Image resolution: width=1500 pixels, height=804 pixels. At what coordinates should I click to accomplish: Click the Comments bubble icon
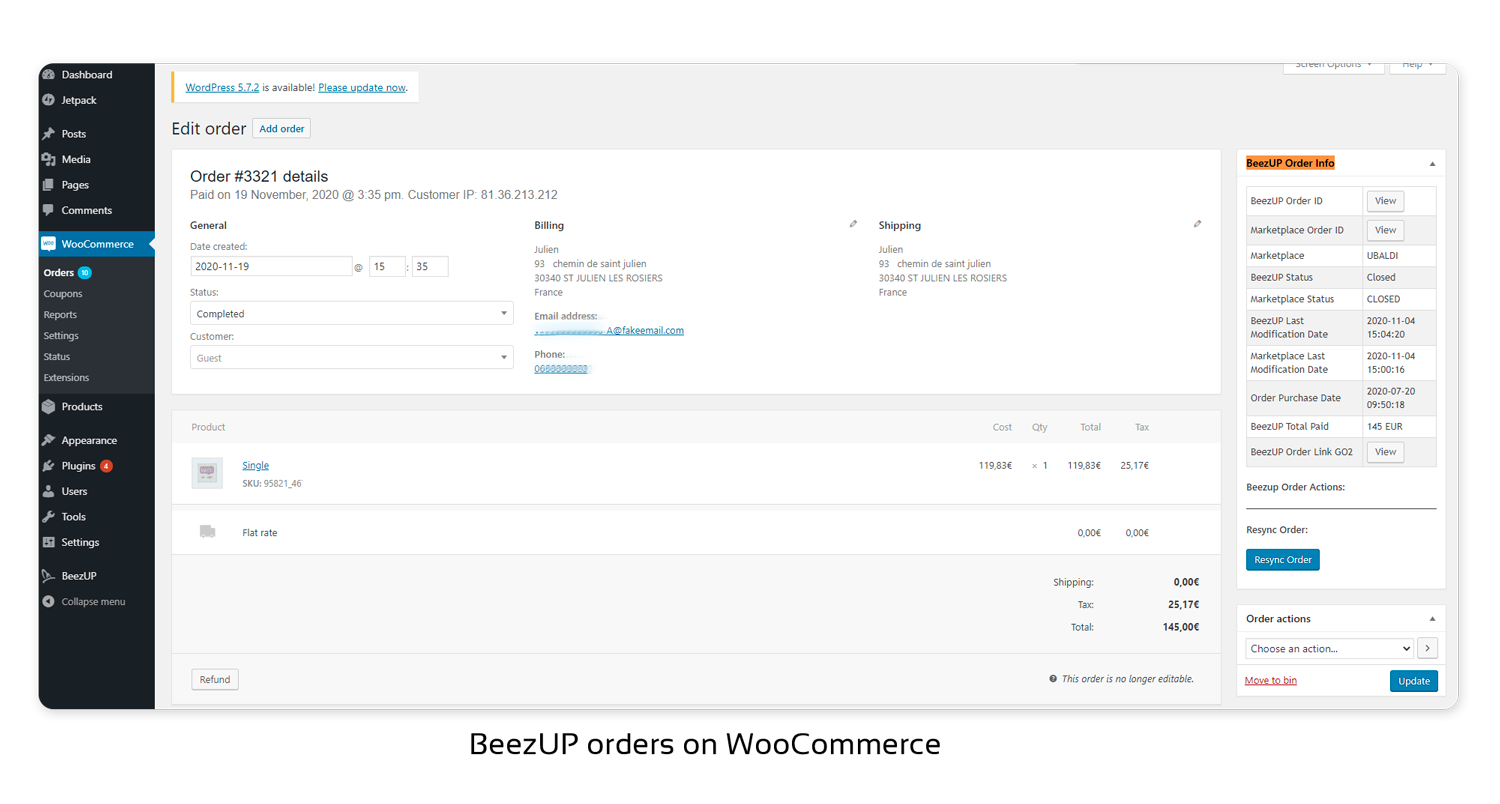[x=48, y=210]
